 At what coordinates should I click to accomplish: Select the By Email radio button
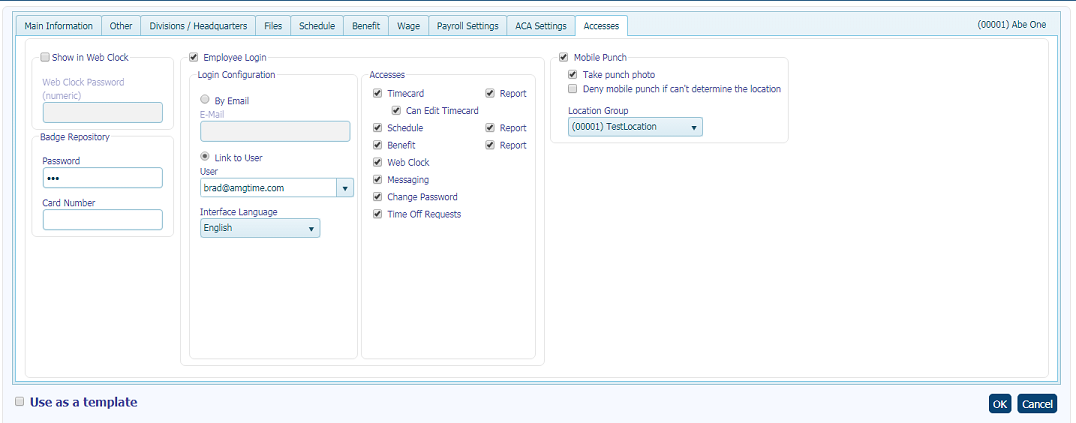(204, 100)
